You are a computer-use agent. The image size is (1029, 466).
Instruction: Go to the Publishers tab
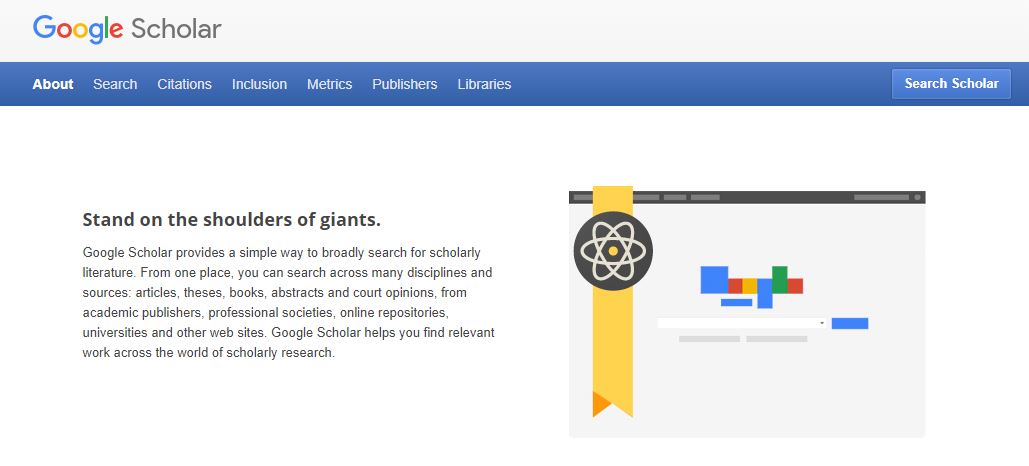pos(404,84)
